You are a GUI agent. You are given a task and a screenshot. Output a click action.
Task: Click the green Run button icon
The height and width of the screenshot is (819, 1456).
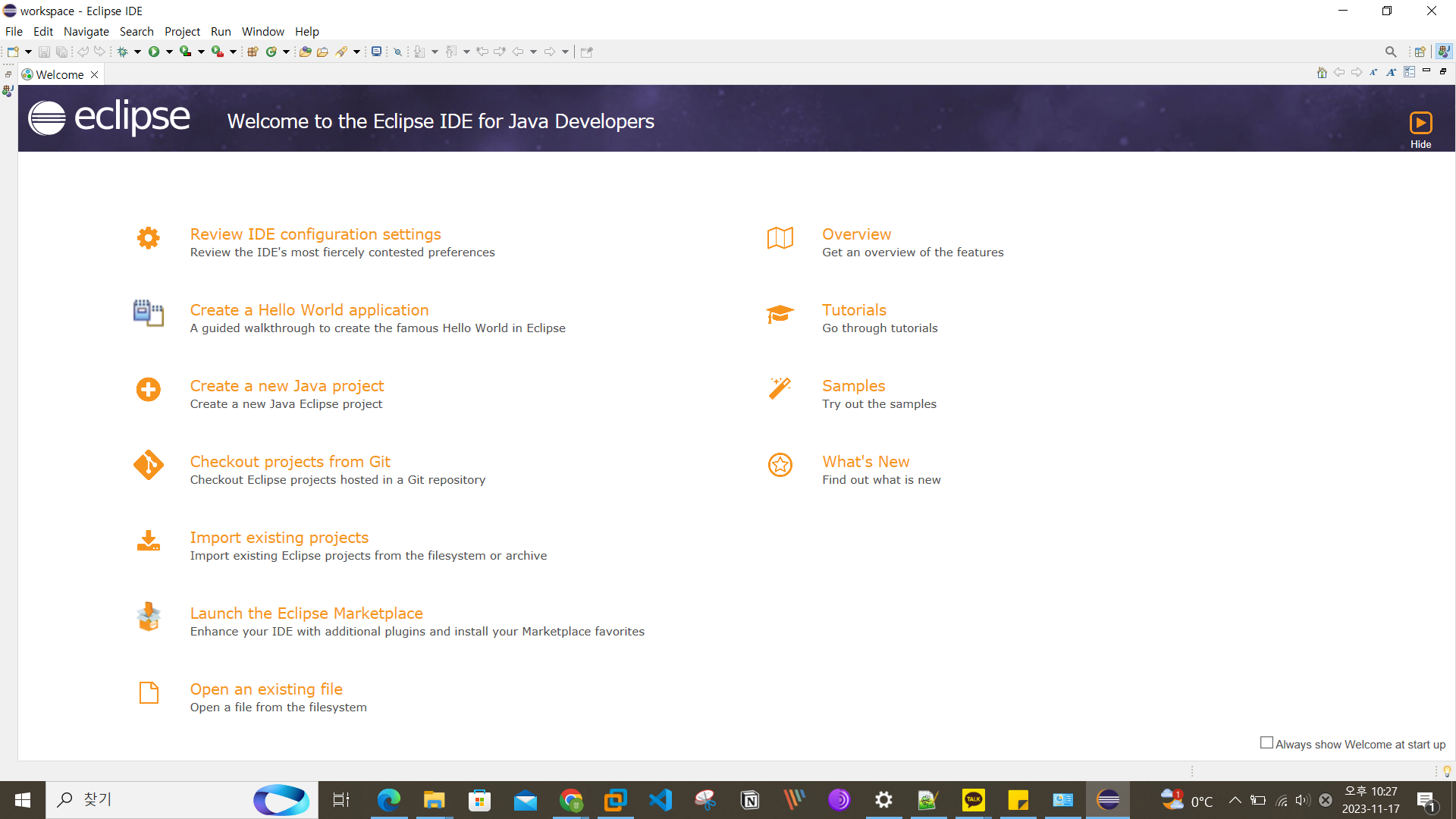[154, 52]
